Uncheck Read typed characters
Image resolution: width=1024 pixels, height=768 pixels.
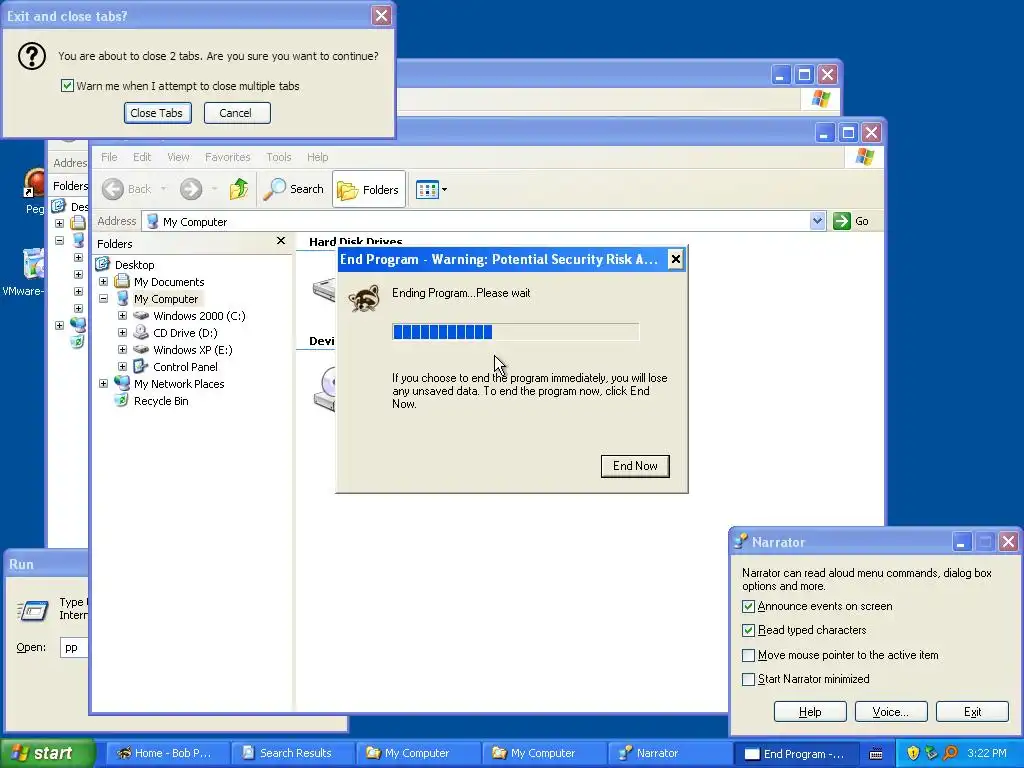[x=748, y=630]
